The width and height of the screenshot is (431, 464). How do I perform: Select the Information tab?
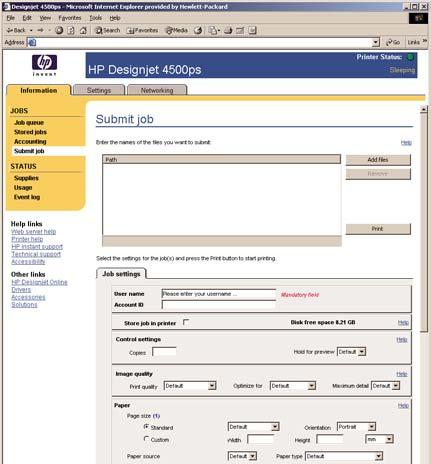pos(39,90)
